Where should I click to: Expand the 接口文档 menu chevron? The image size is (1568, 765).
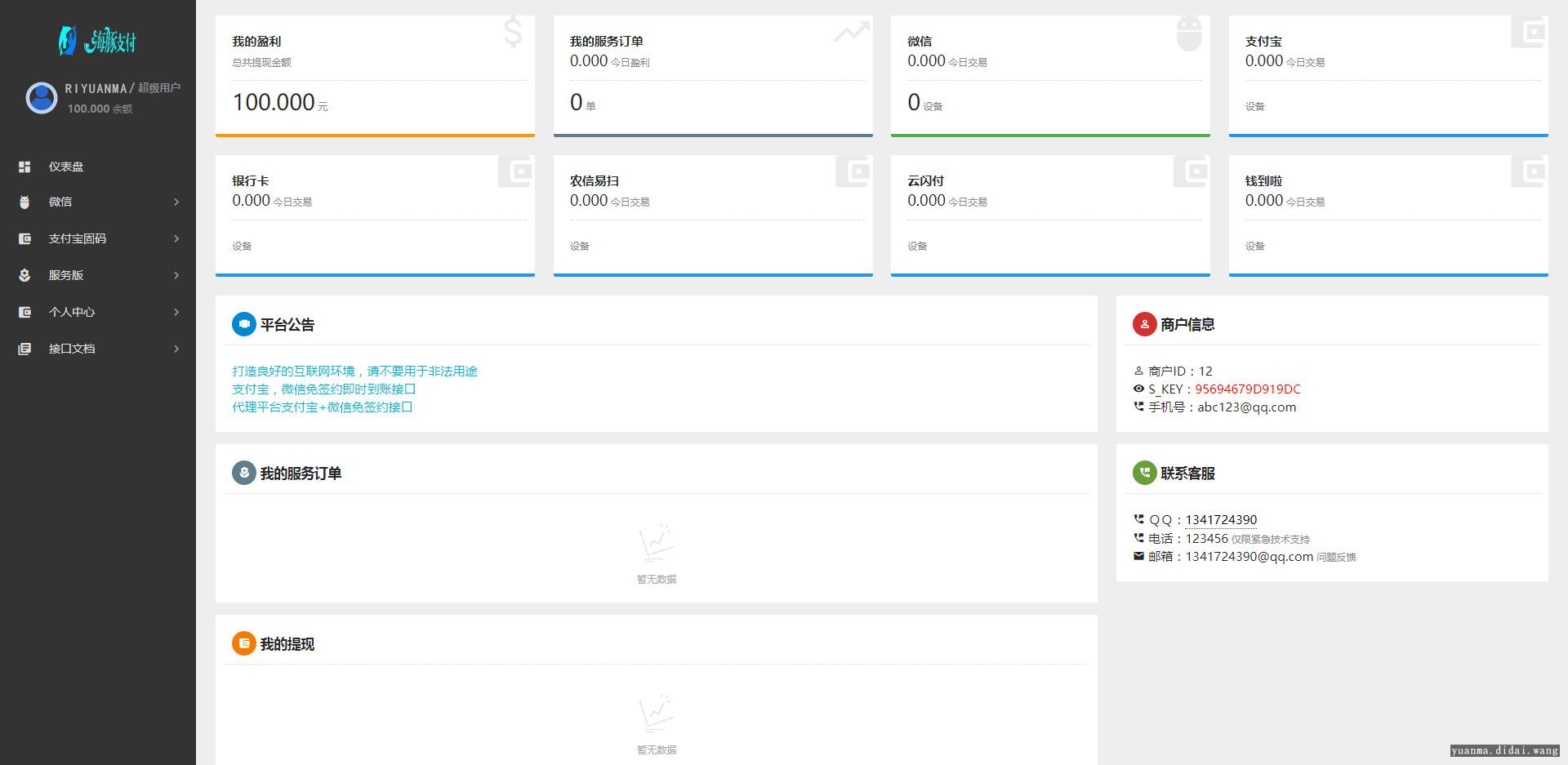click(x=176, y=349)
